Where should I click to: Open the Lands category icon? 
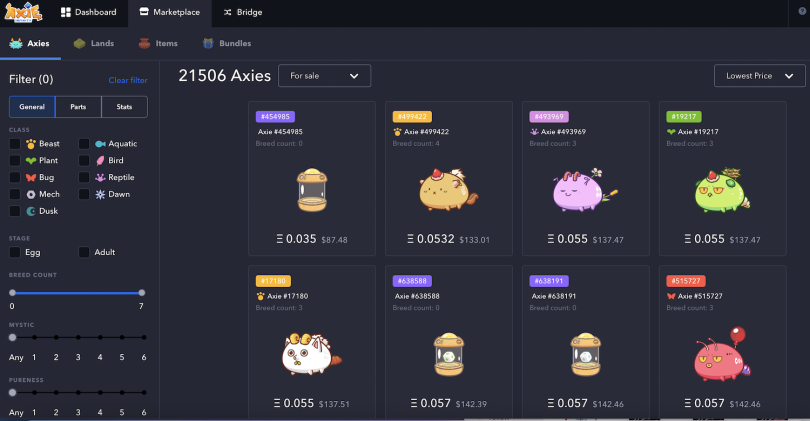pos(80,44)
